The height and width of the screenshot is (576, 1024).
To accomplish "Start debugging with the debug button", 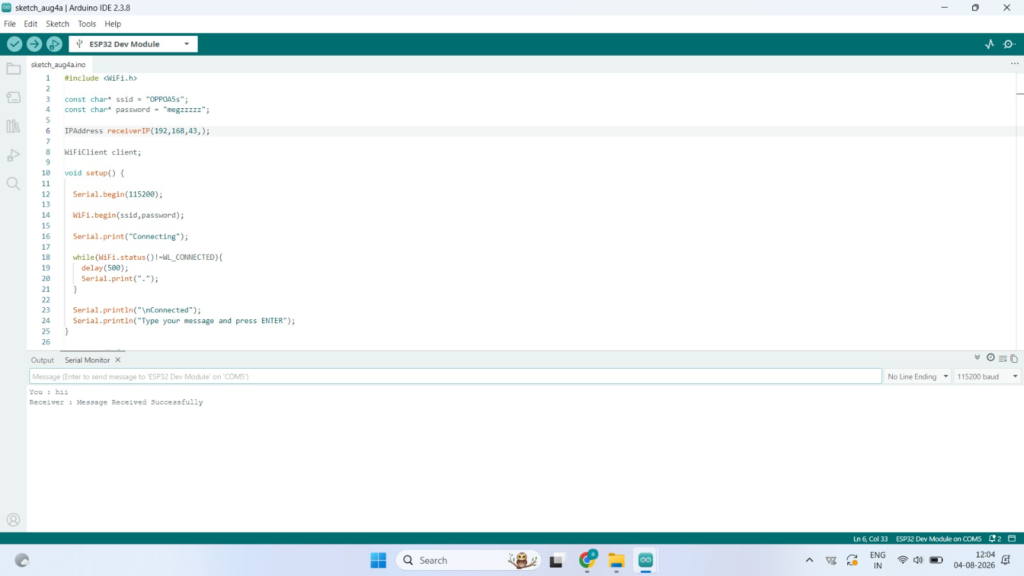I will (54, 44).
